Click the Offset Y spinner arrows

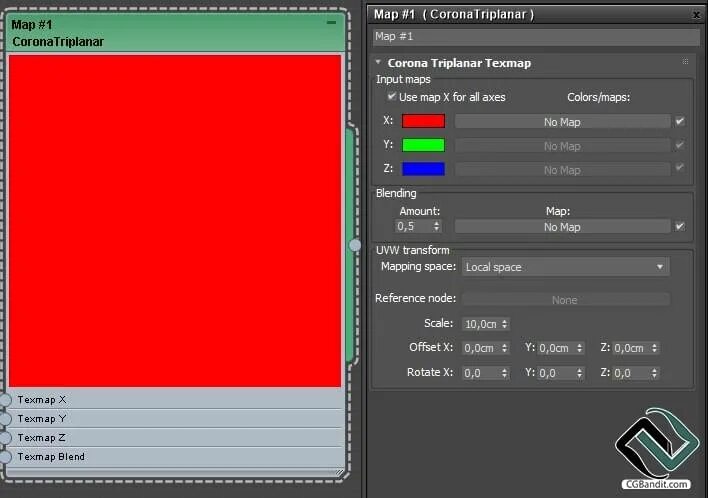pyautogui.click(x=580, y=348)
